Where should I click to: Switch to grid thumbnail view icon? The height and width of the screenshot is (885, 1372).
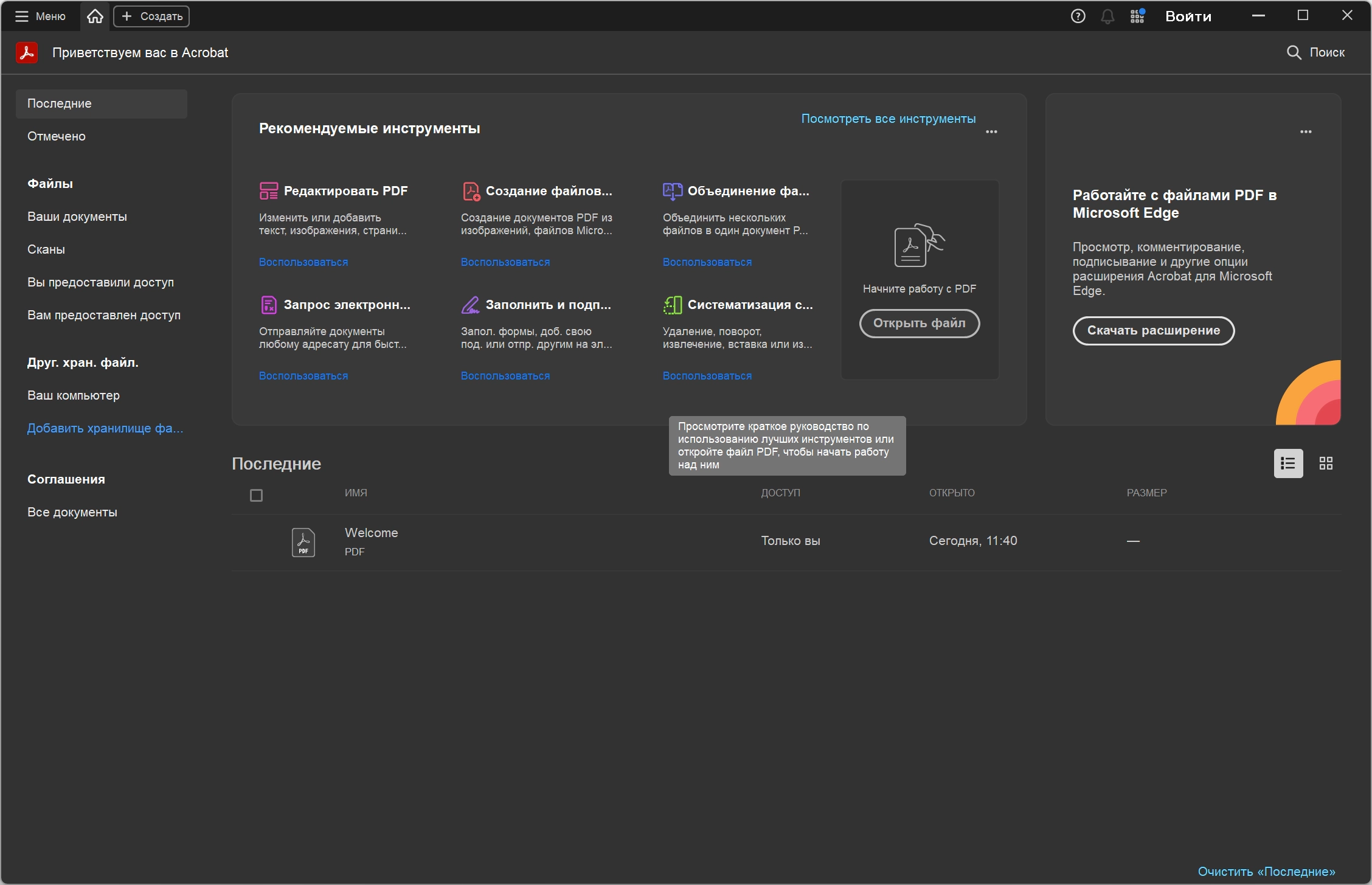pos(1326,463)
